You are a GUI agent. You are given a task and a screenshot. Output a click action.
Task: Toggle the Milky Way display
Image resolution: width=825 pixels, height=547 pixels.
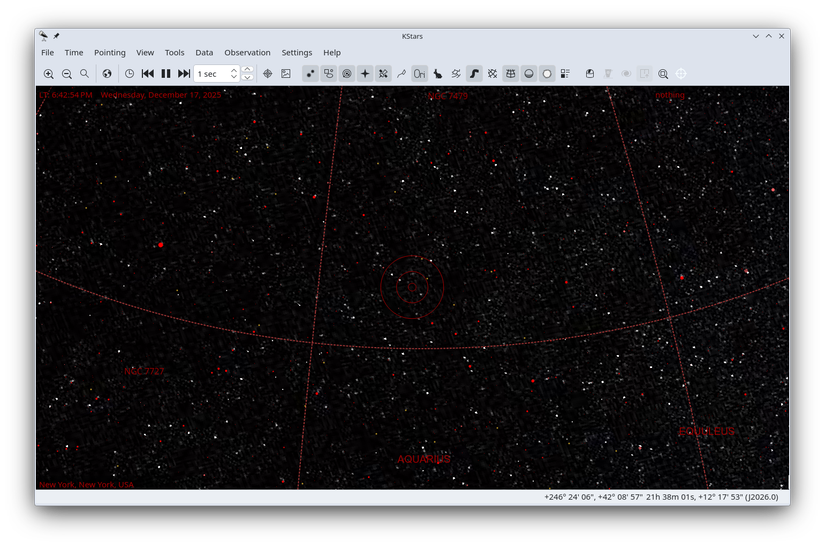tap(474, 74)
